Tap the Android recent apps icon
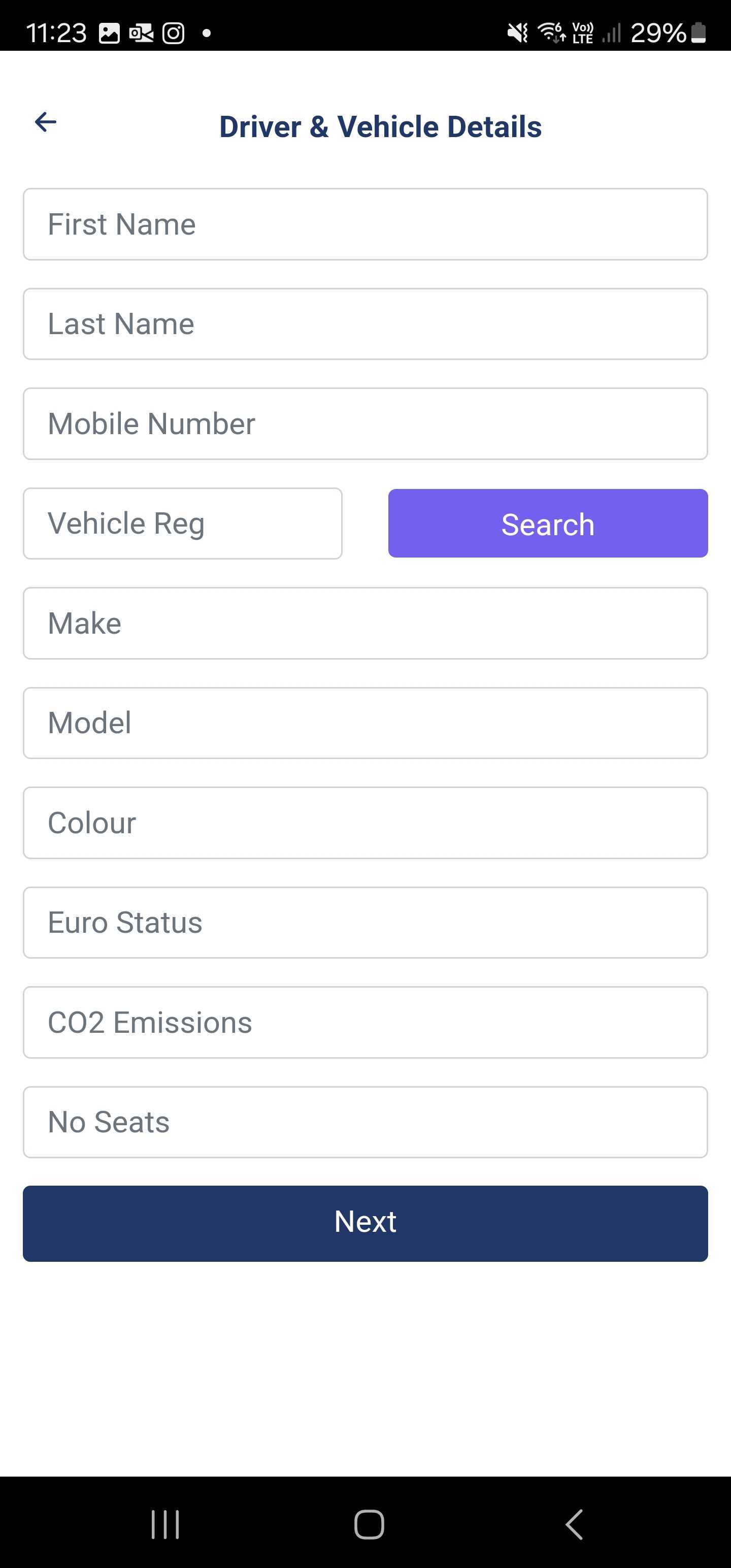 coord(165,1524)
